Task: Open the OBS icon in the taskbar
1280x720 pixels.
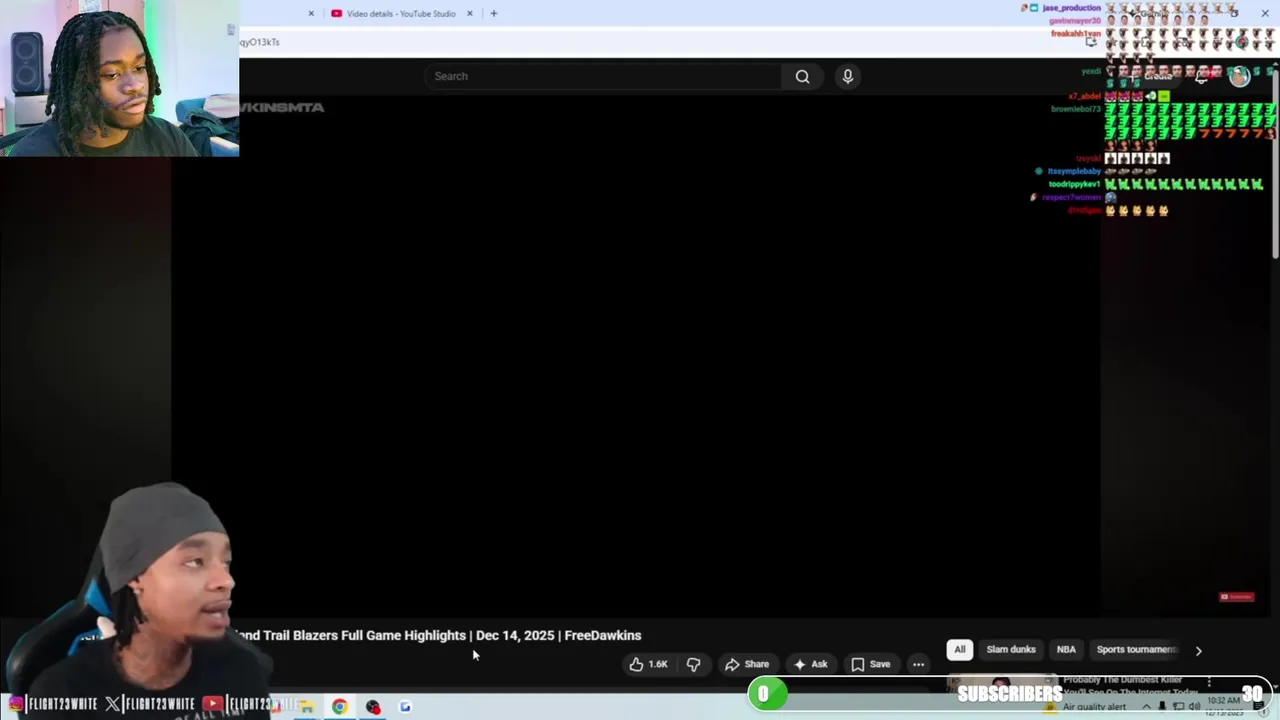Action: click(x=373, y=707)
